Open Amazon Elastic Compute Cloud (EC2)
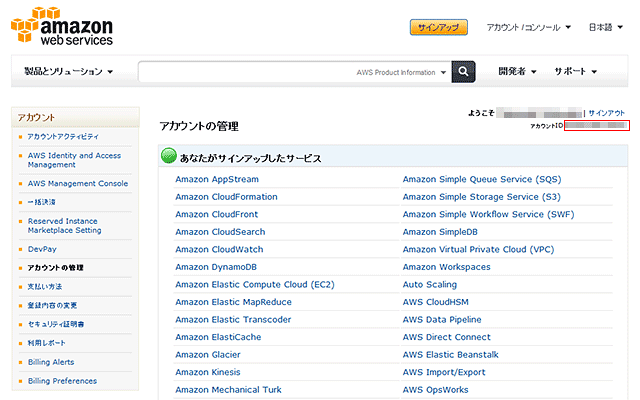640x400 pixels. click(x=255, y=284)
